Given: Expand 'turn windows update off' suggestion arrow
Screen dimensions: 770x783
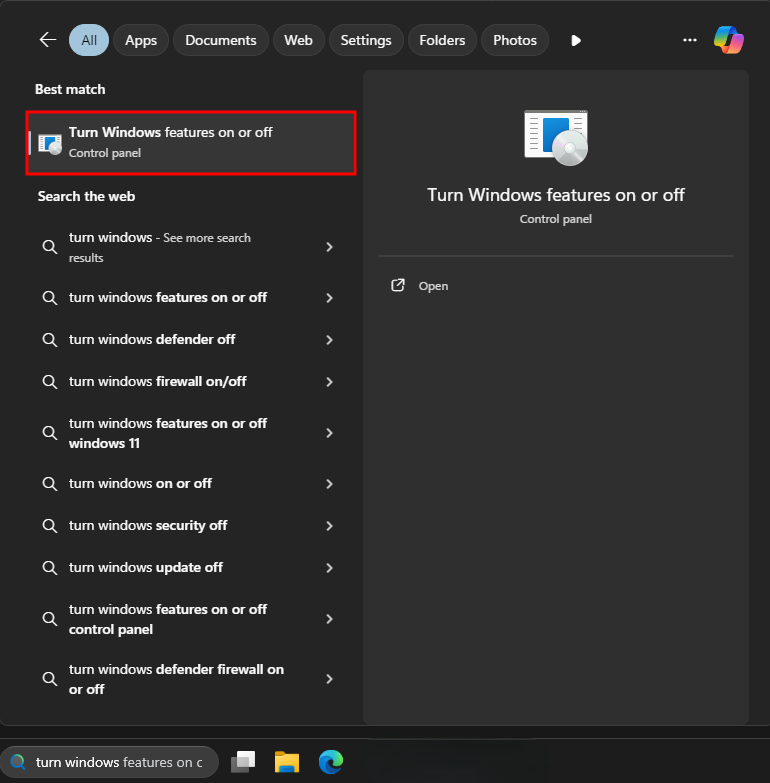Looking at the screenshot, I should tap(329, 568).
